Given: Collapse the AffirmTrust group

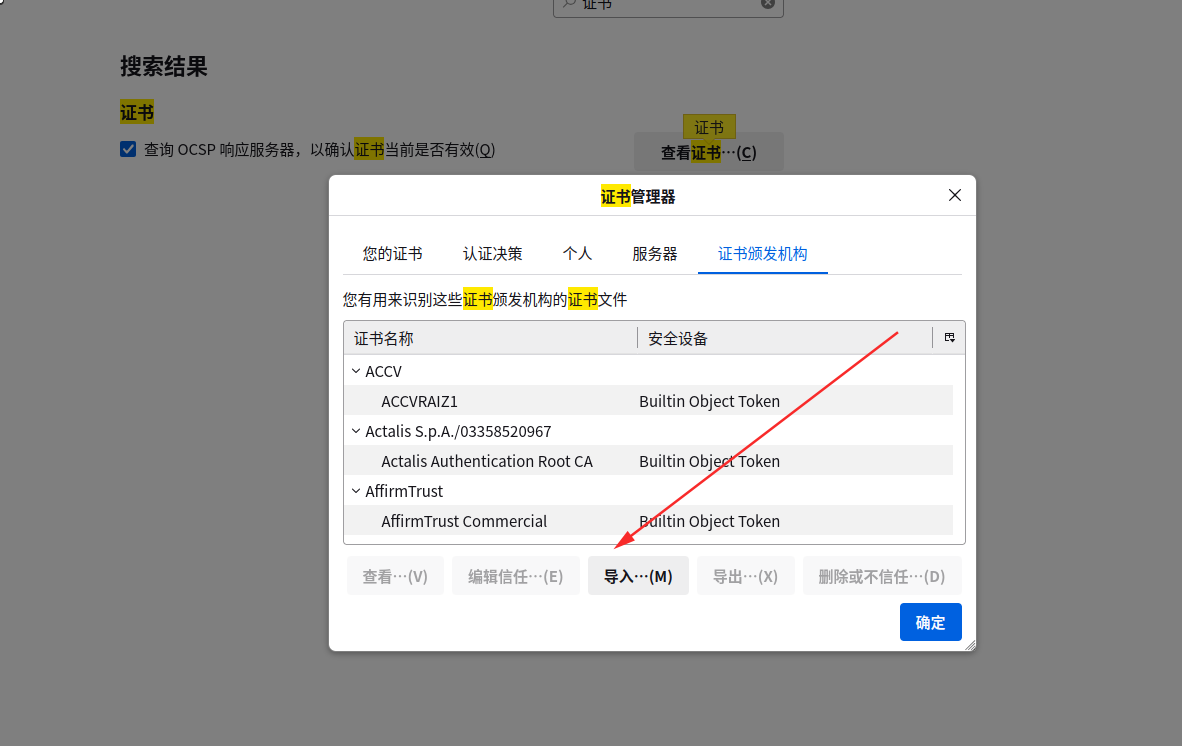Looking at the screenshot, I should click(356, 491).
